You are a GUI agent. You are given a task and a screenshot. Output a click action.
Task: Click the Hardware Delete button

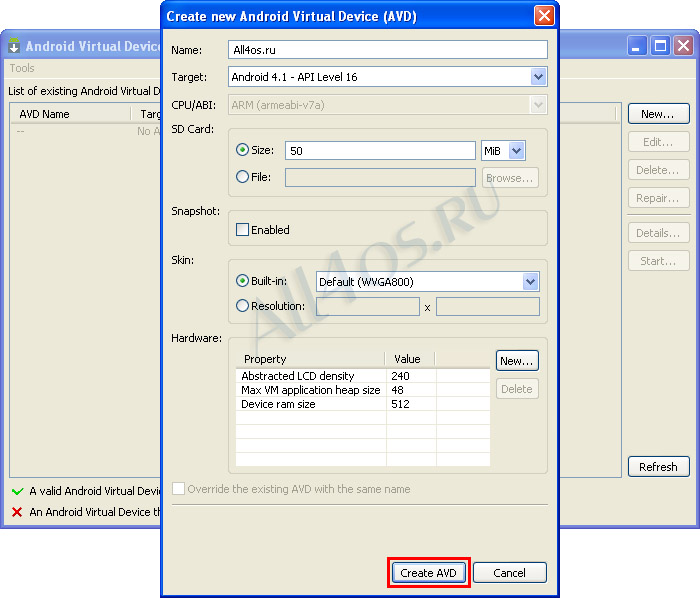[517, 389]
